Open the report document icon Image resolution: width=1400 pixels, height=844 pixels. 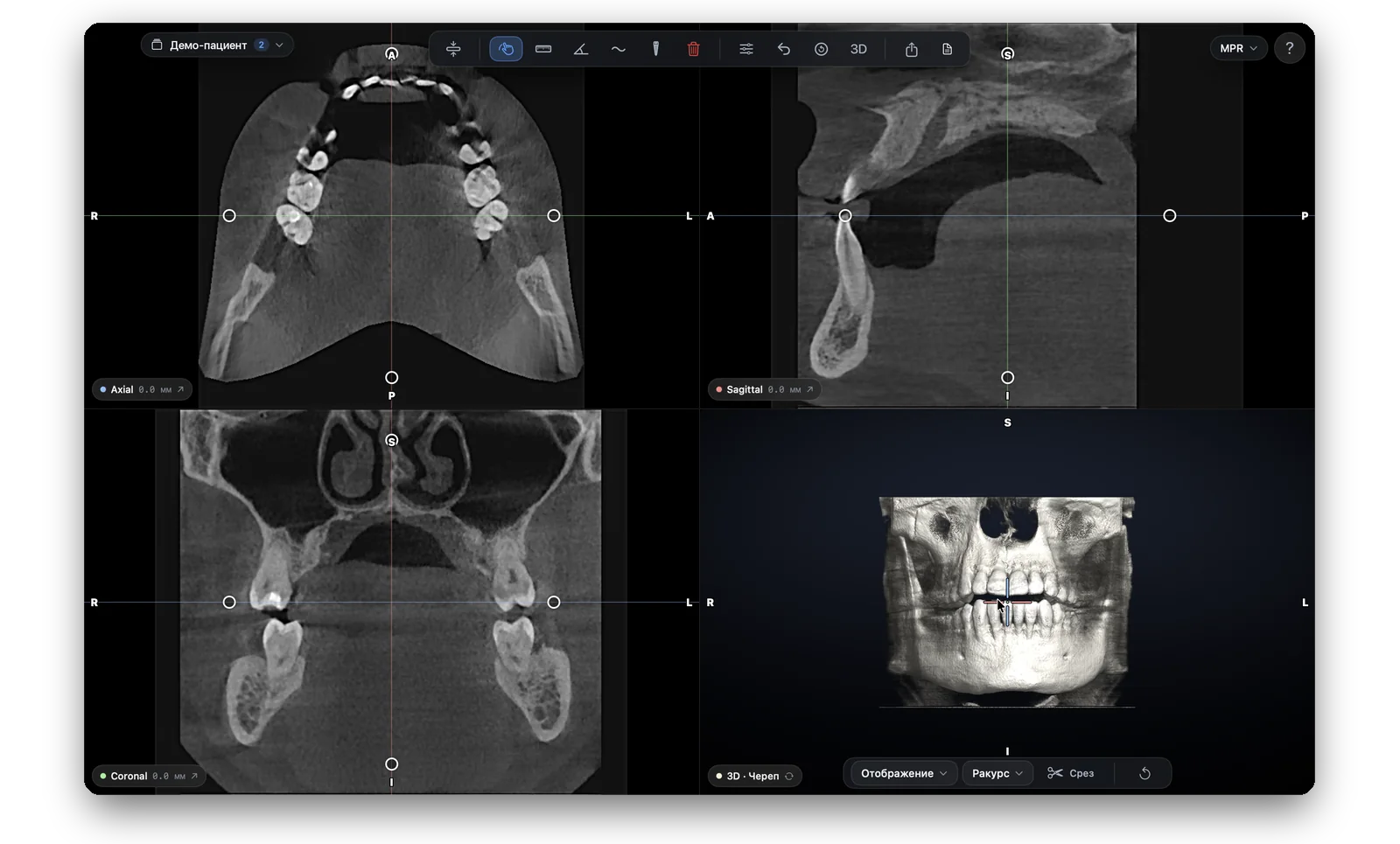[x=948, y=49]
